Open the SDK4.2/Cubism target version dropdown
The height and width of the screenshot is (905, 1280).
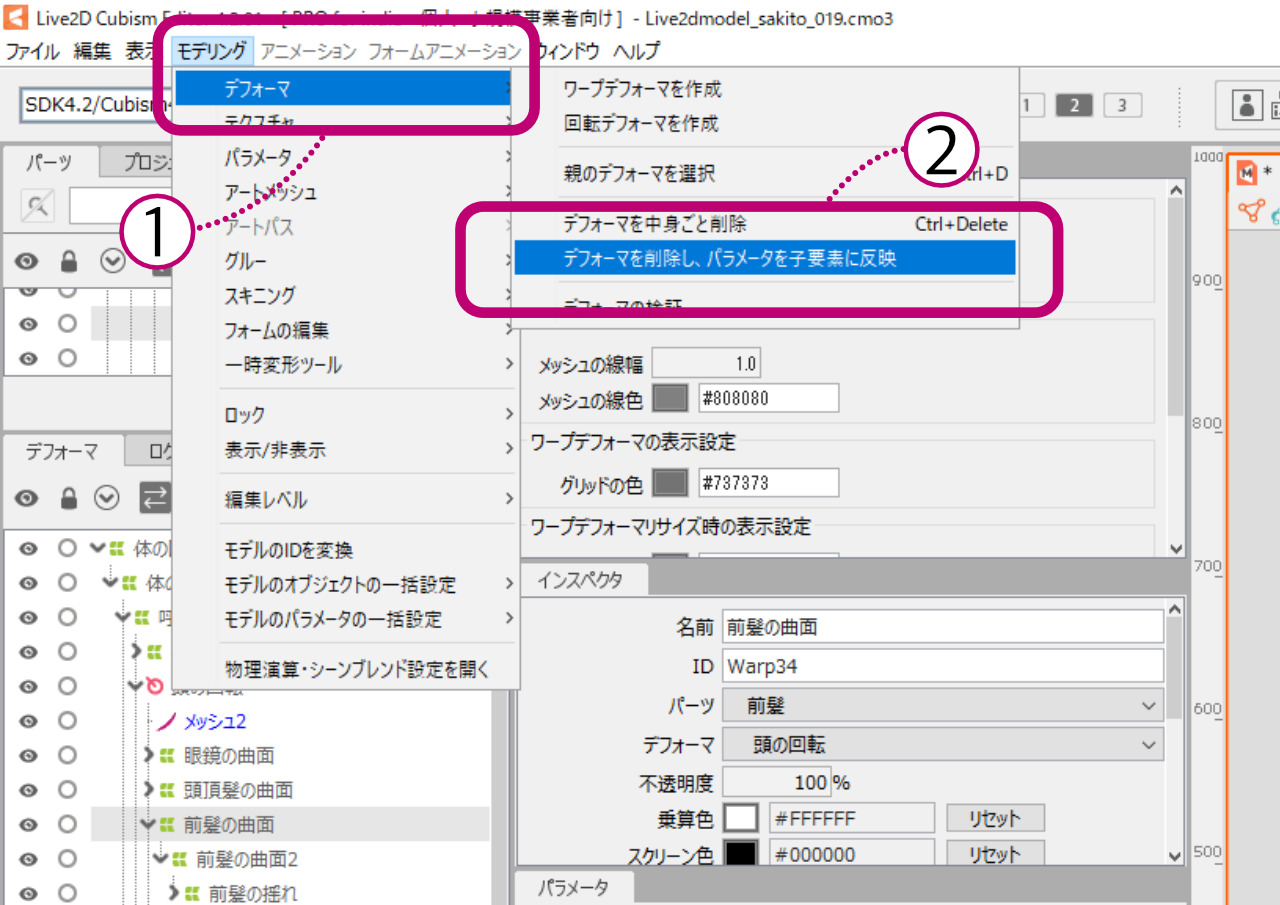tap(96, 105)
